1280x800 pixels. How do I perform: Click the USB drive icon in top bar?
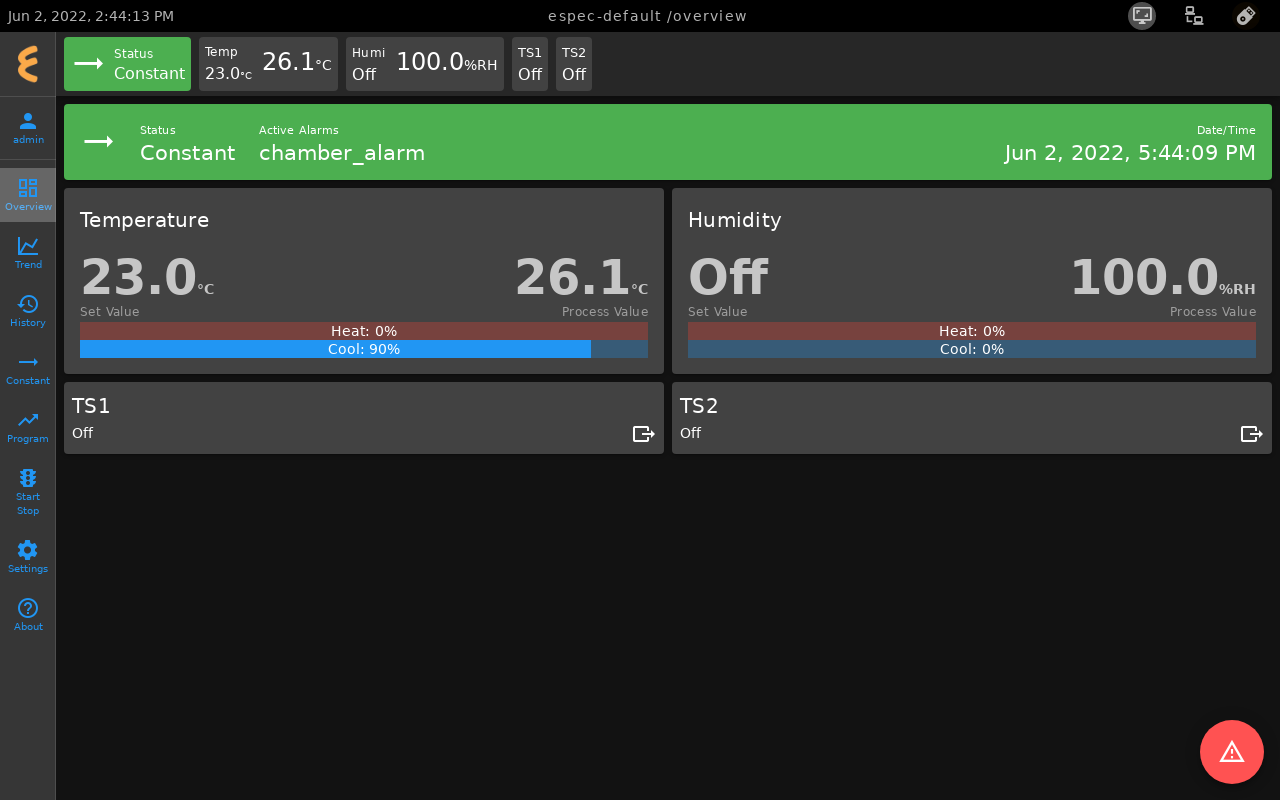tap(1246, 16)
